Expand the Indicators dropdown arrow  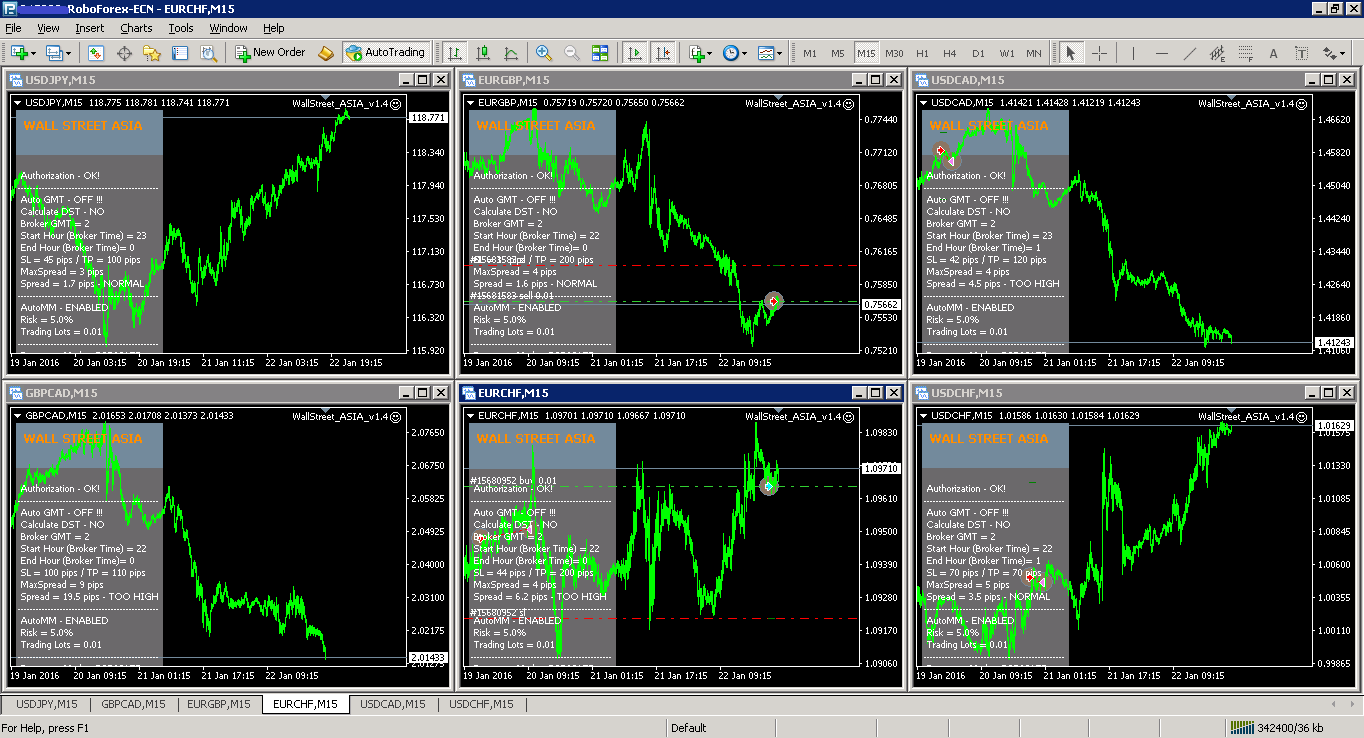coord(710,53)
